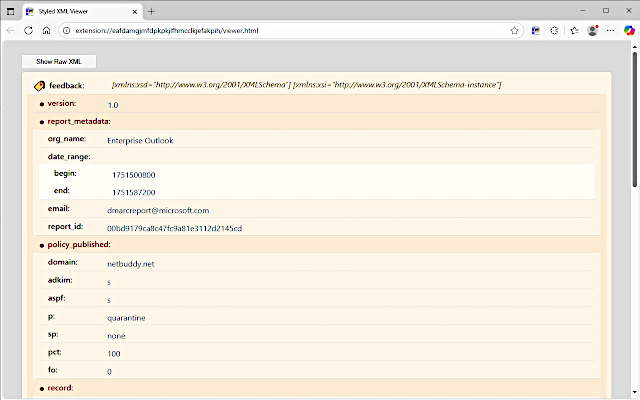Select the domain value netbuddy.net
Viewport: 640px width, 400px height.
tap(131, 264)
